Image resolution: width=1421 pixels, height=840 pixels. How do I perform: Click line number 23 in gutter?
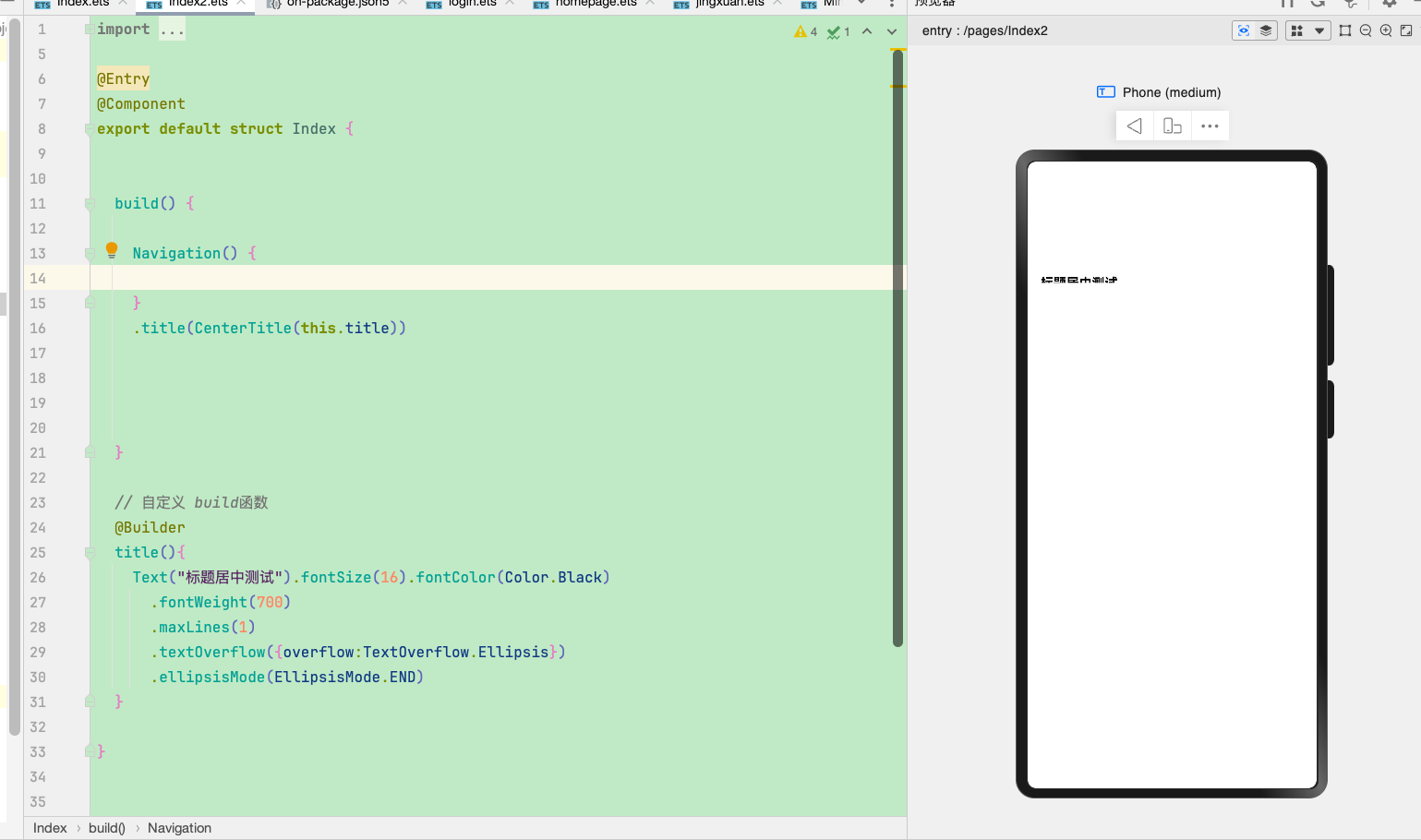pos(38,503)
